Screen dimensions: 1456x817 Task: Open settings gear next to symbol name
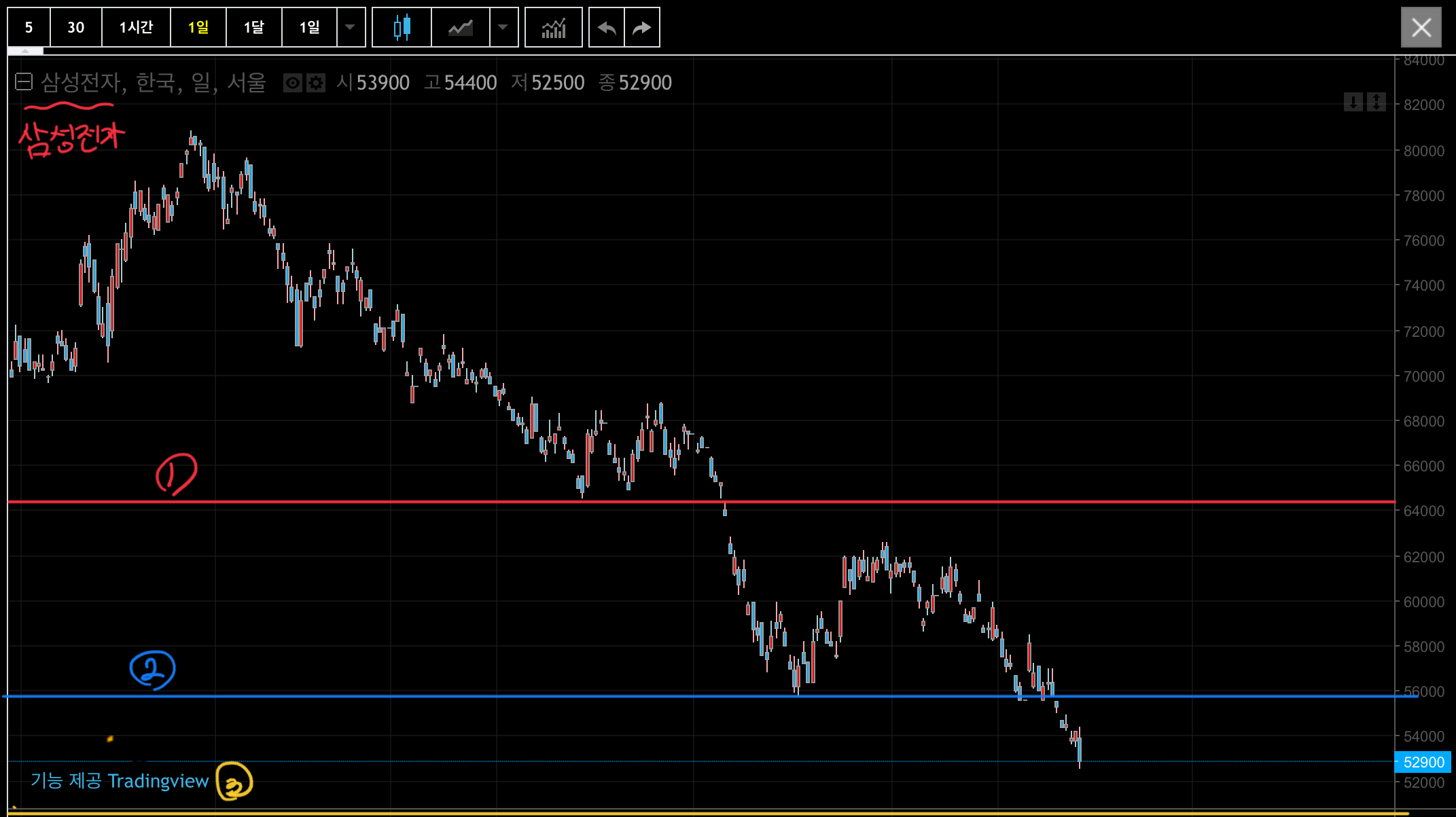point(315,83)
